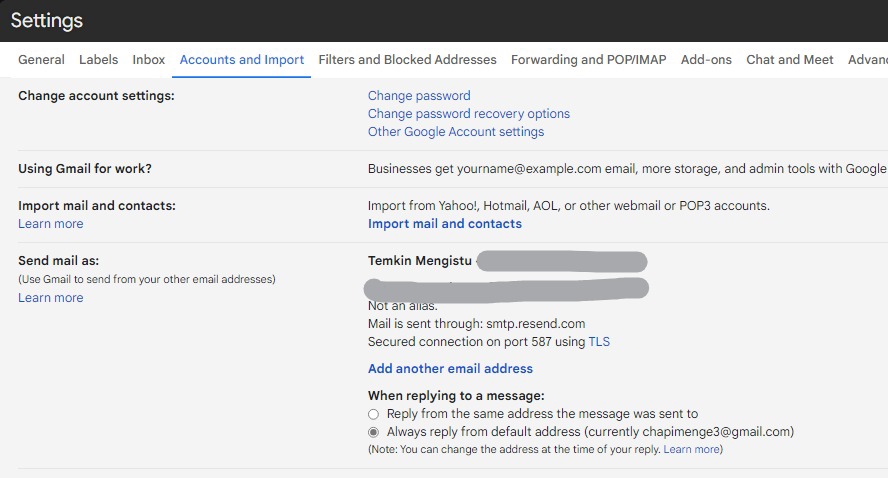888x478 pixels.
Task: Open the TLS link
Action: point(599,342)
